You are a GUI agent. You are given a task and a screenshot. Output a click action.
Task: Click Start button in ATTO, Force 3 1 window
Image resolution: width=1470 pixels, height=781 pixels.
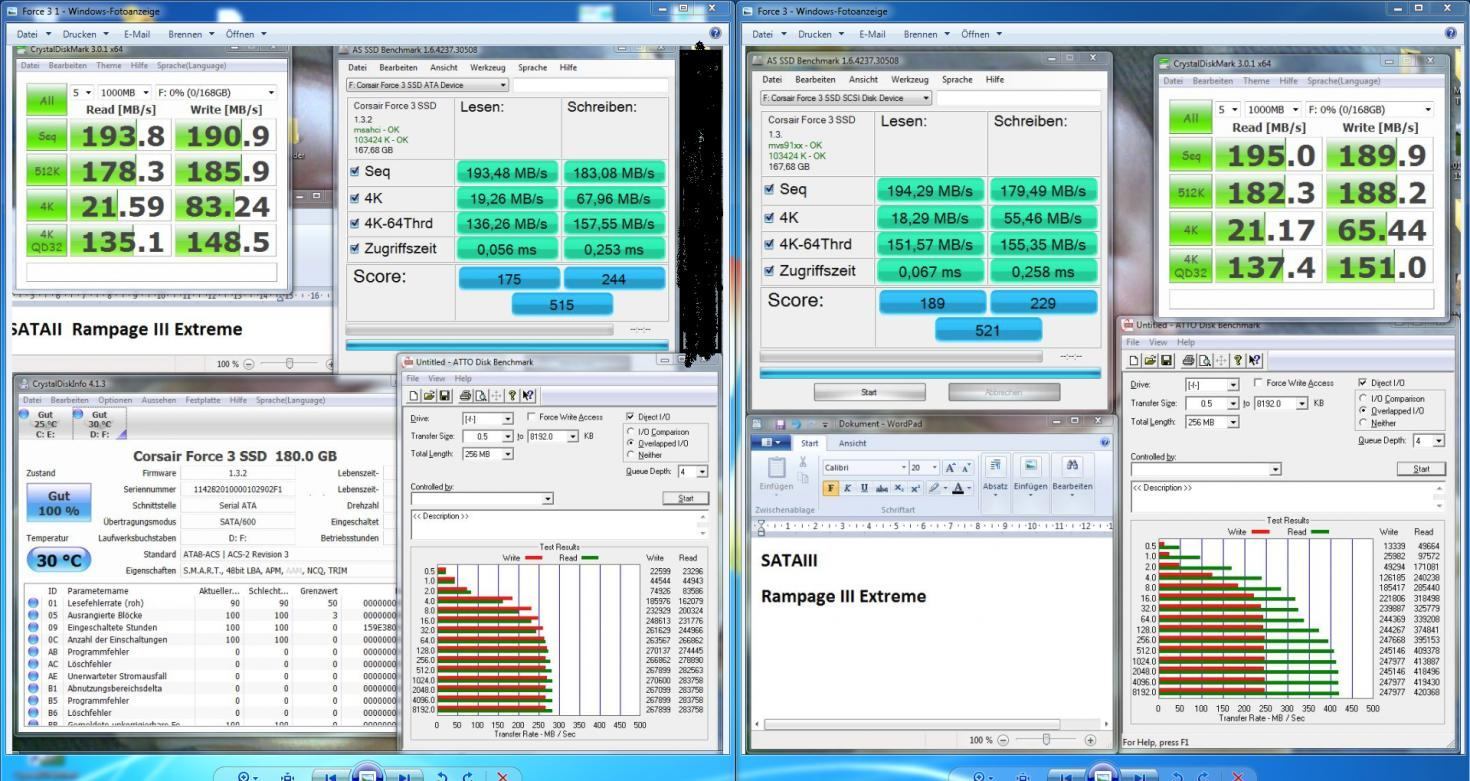(x=686, y=498)
